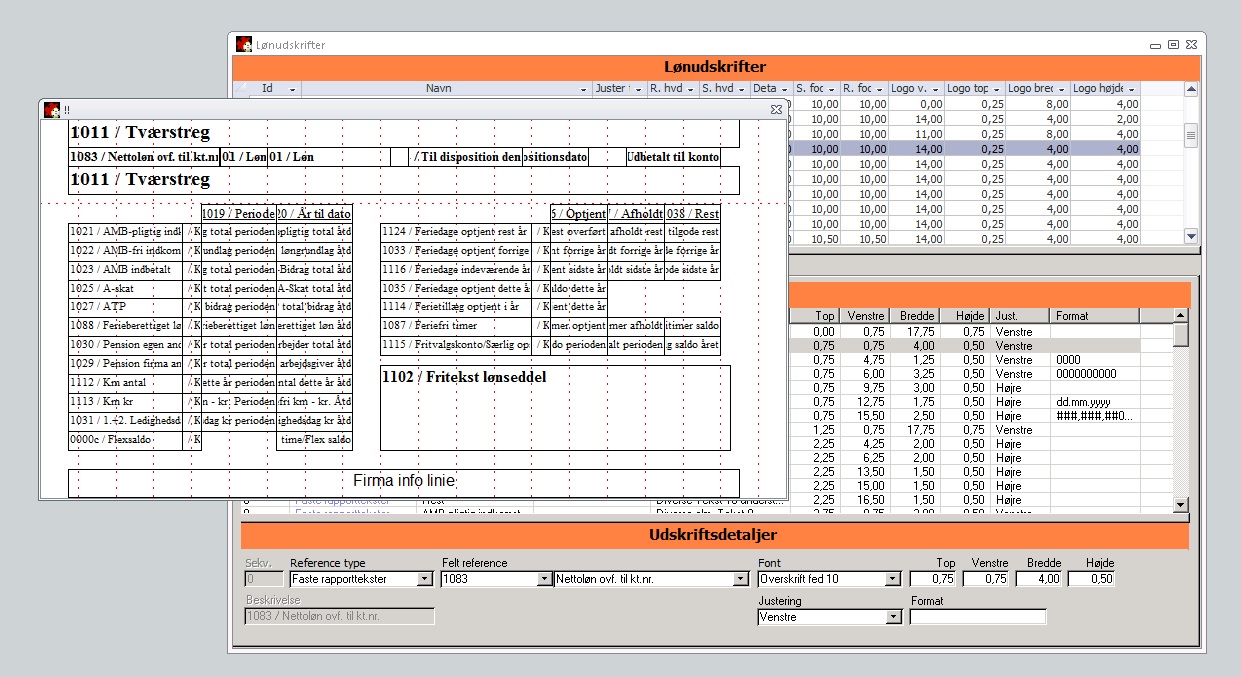Open the Felt reference 1083 dropdown
The height and width of the screenshot is (677, 1241).
544,579
